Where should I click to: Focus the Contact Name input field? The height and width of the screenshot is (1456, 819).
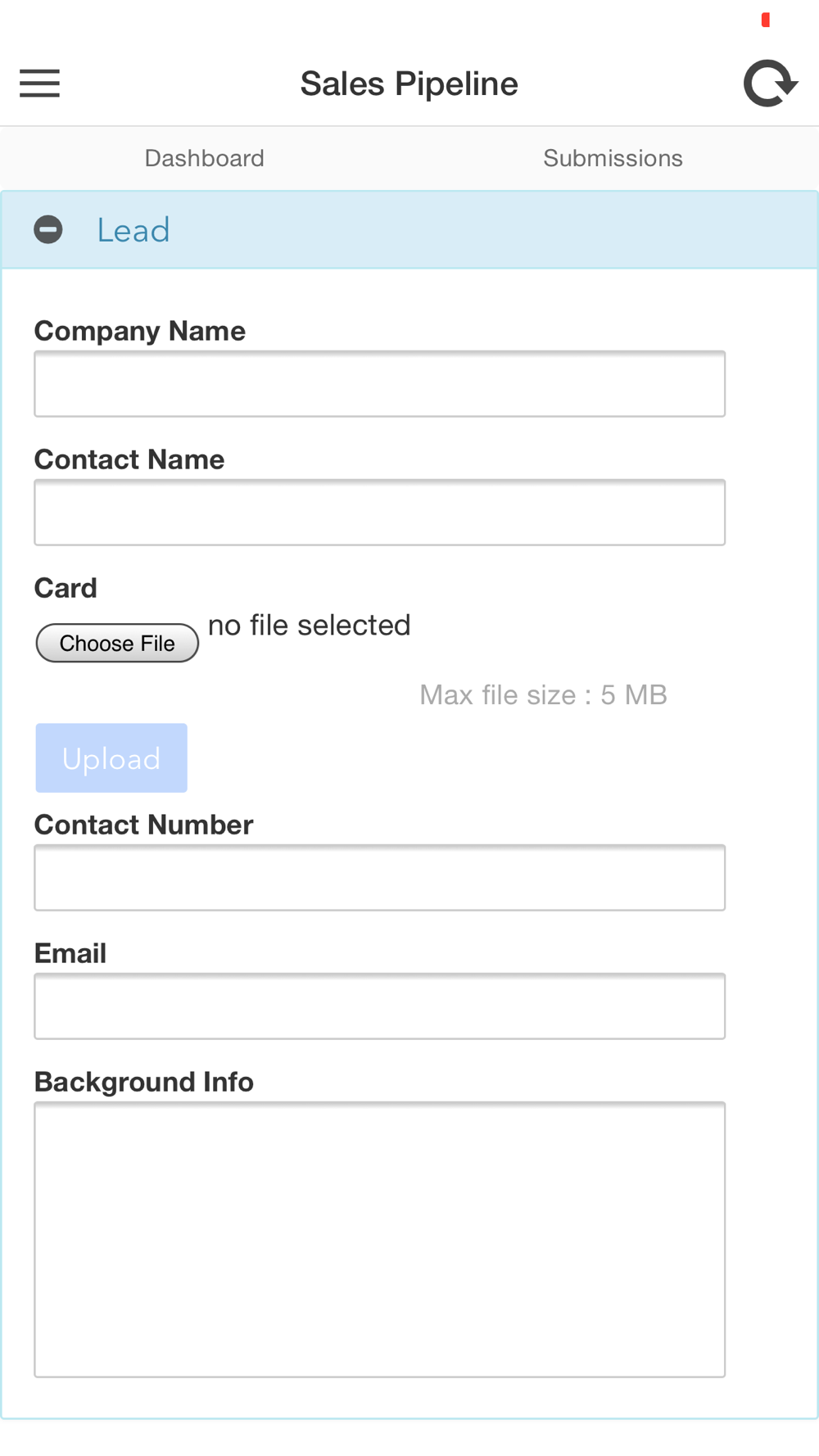tap(380, 513)
